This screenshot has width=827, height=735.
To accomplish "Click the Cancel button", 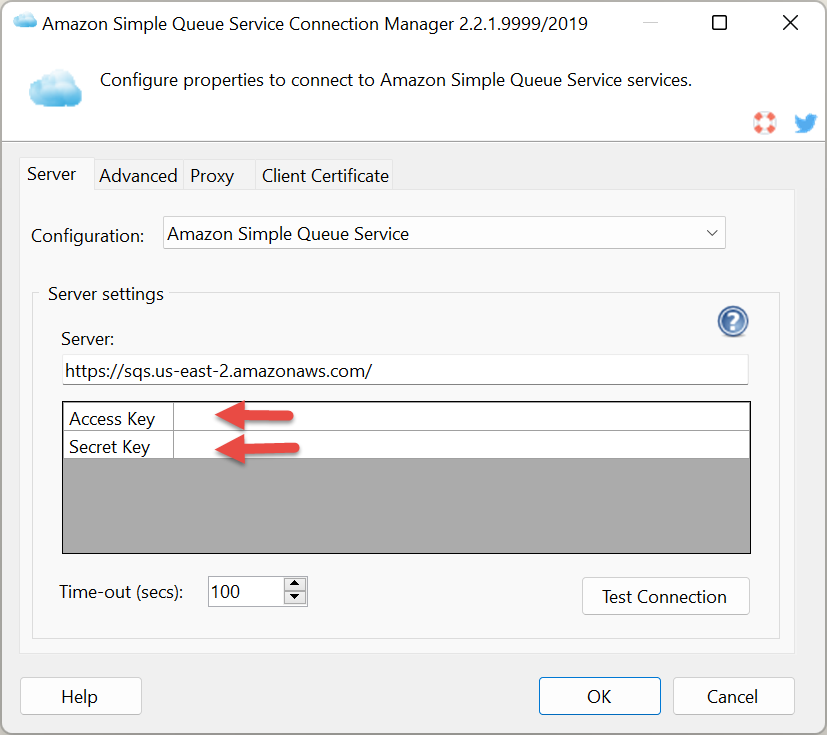I will tap(734, 696).
